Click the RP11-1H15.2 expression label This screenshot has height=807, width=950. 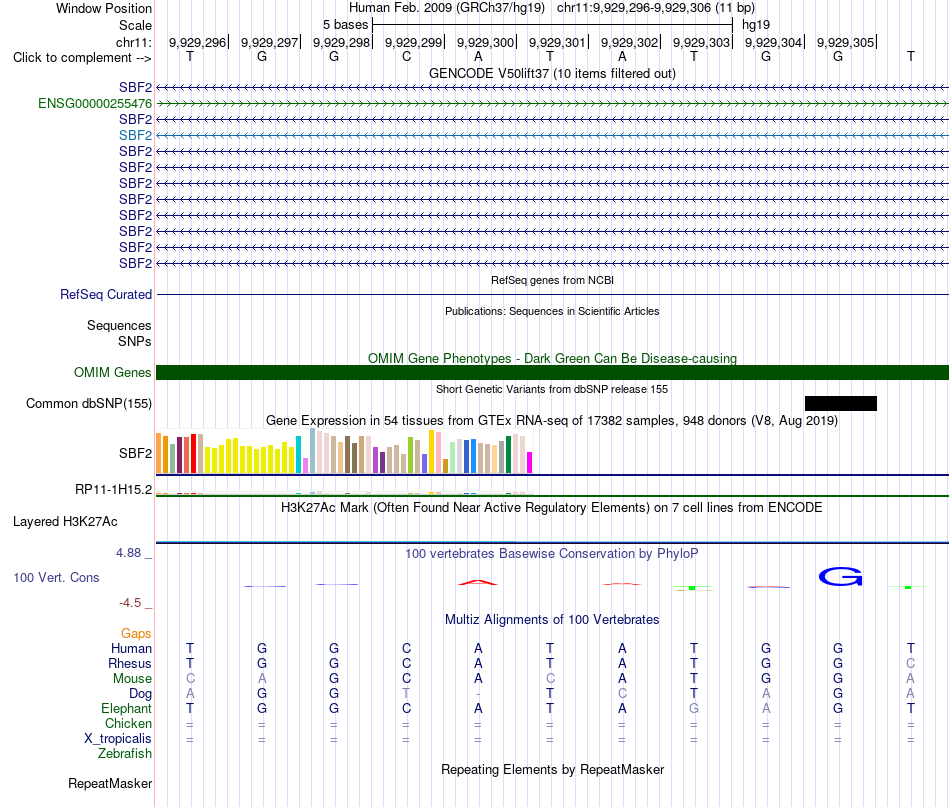tap(113, 490)
